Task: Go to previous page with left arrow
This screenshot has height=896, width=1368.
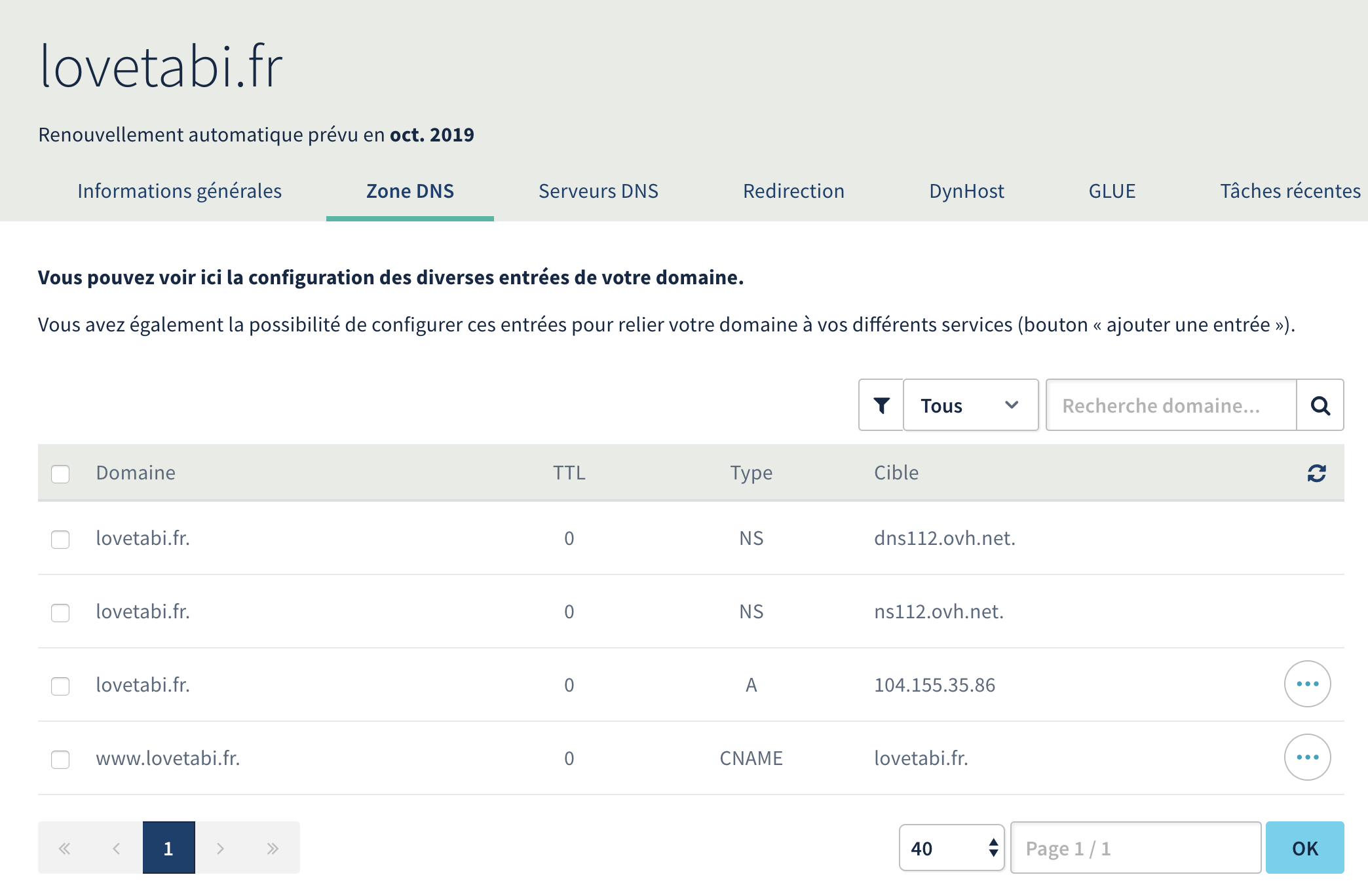Action: point(117,848)
